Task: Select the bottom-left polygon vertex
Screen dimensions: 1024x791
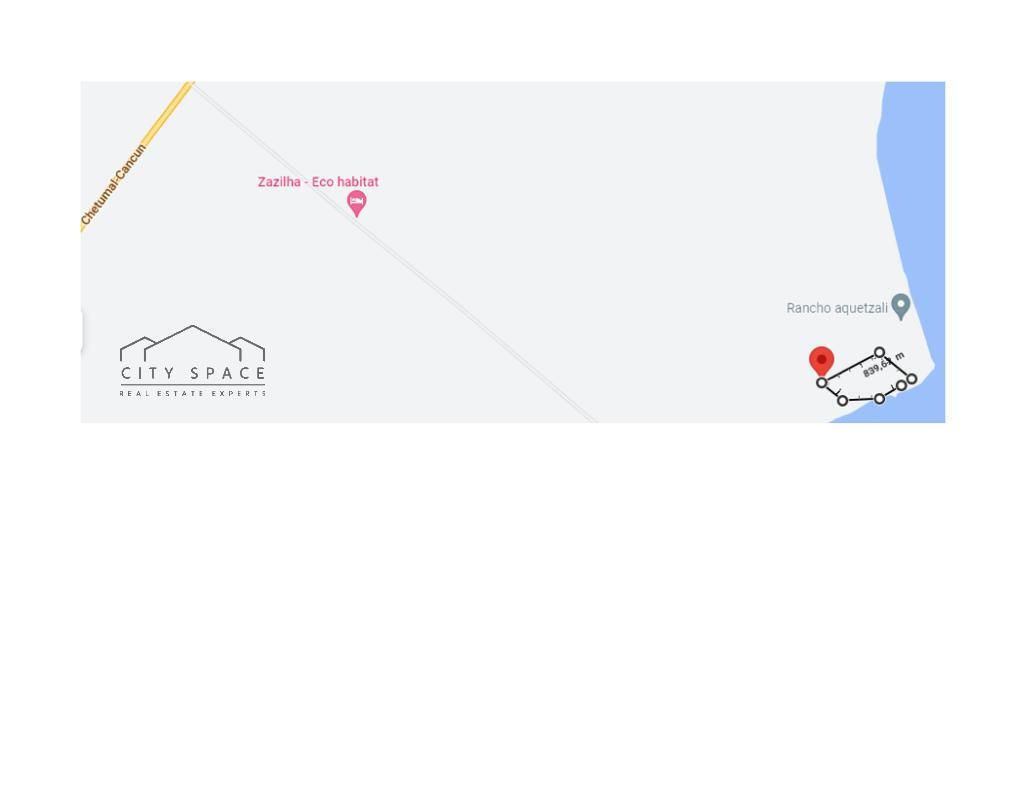Action: pyautogui.click(x=842, y=400)
